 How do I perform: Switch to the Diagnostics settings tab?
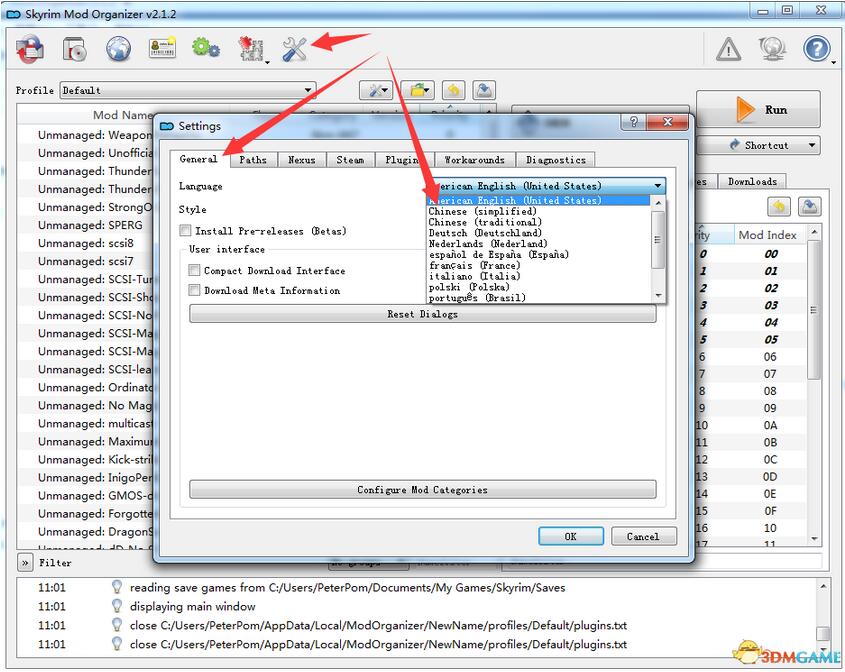pos(556,160)
